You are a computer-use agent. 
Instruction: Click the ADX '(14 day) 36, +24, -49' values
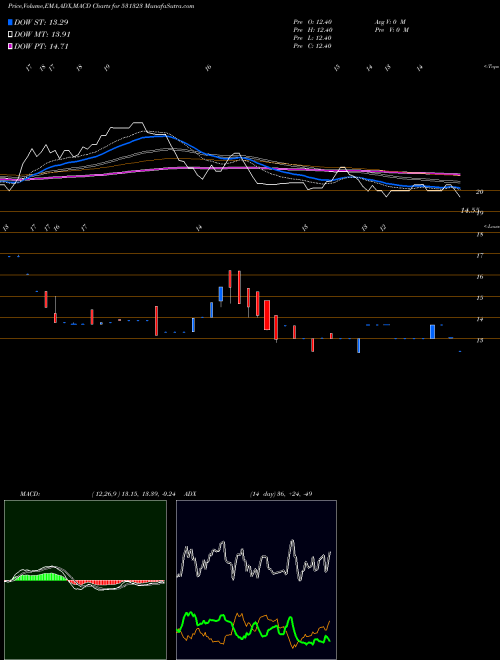(281, 494)
